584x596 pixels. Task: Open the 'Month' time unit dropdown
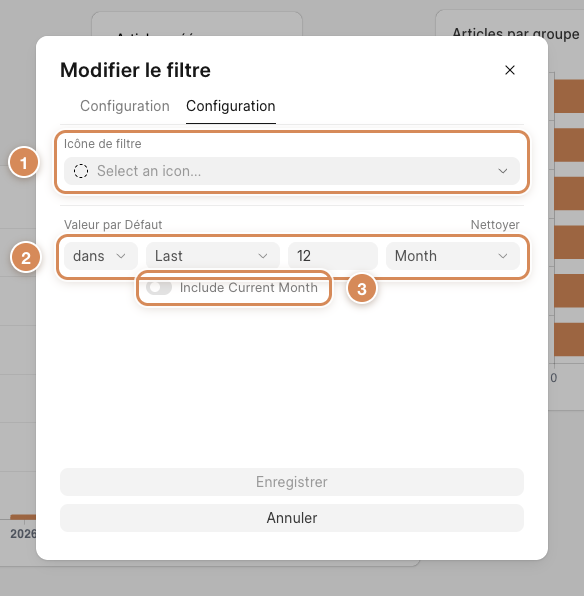point(453,256)
